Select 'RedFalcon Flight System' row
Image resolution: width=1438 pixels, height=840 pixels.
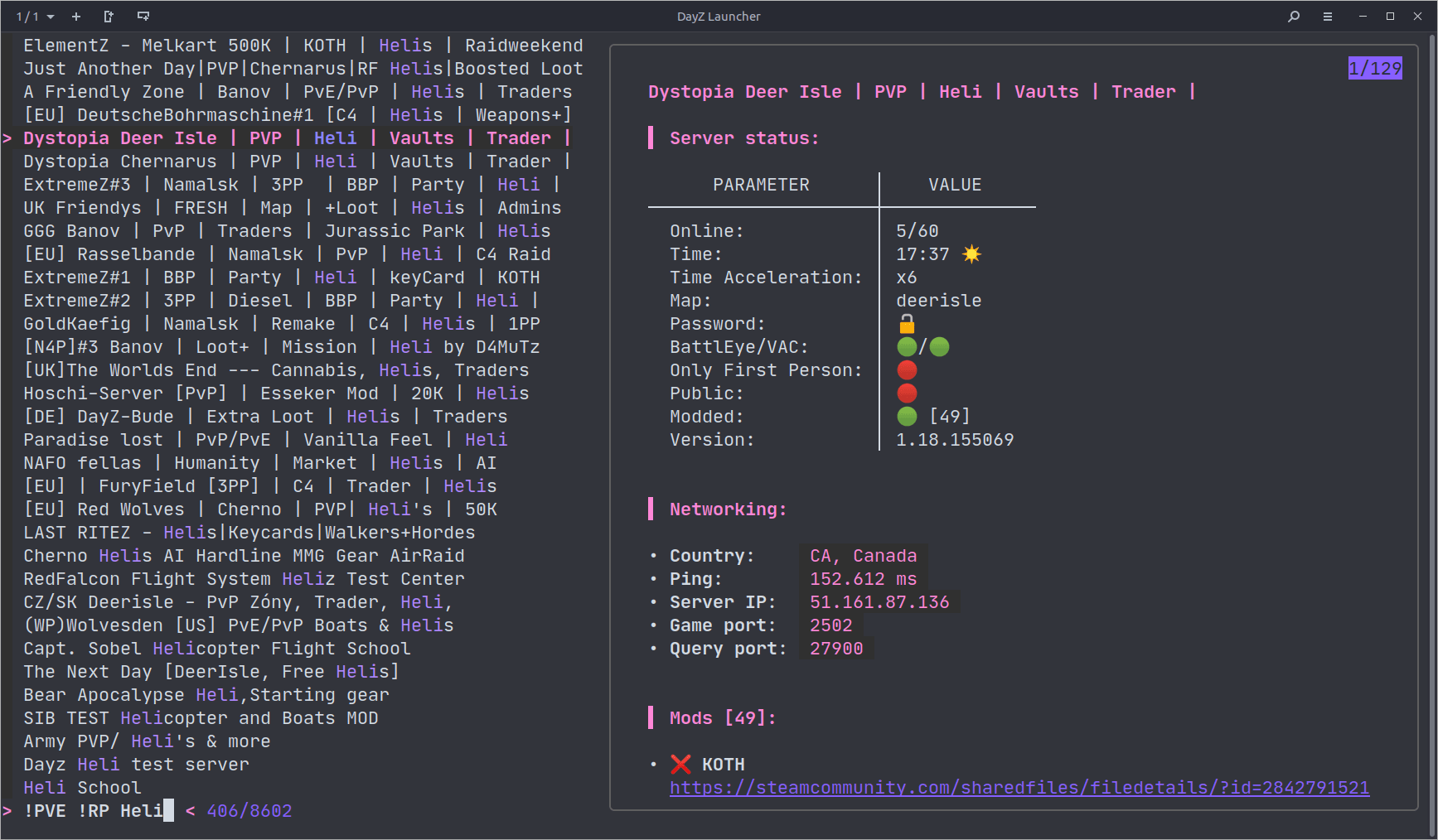click(x=244, y=579)
